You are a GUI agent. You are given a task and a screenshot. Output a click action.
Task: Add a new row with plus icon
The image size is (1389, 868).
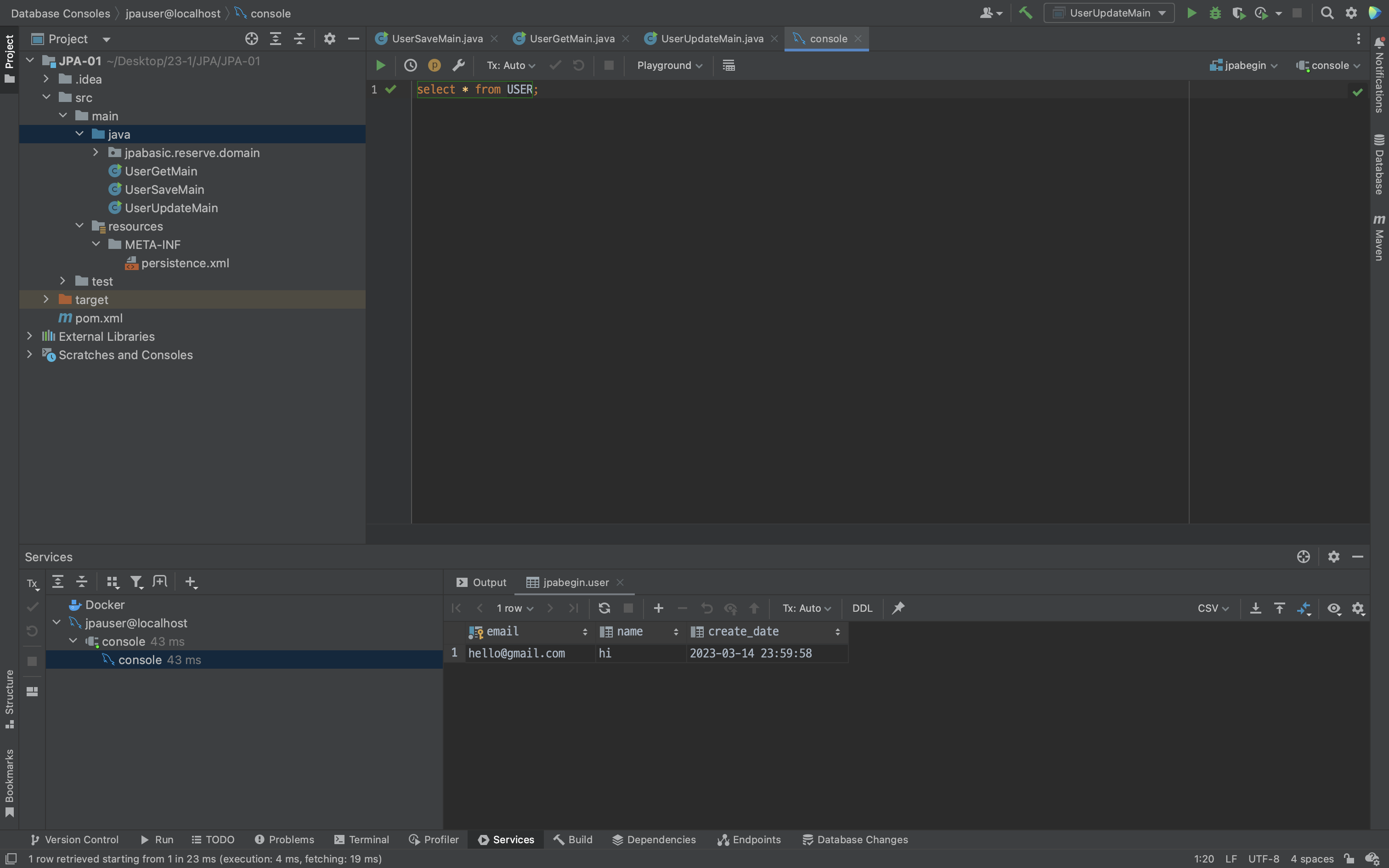click(x=658, y=608)
